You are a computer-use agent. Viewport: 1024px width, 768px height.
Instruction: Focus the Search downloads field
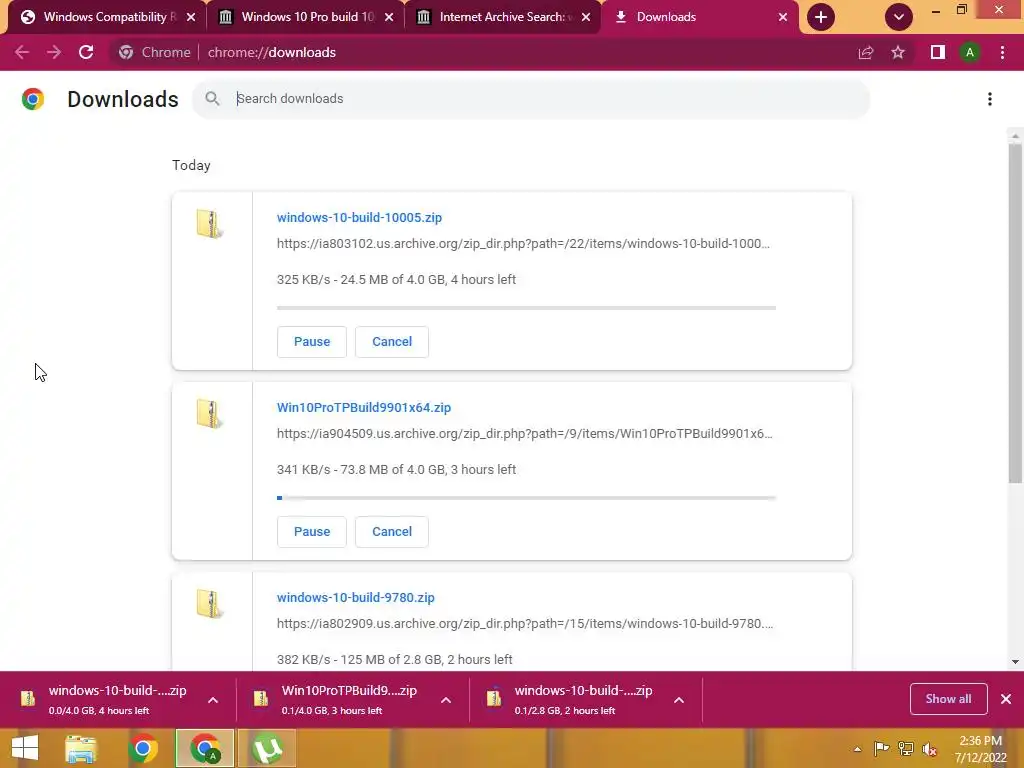[x=531, y=99]
